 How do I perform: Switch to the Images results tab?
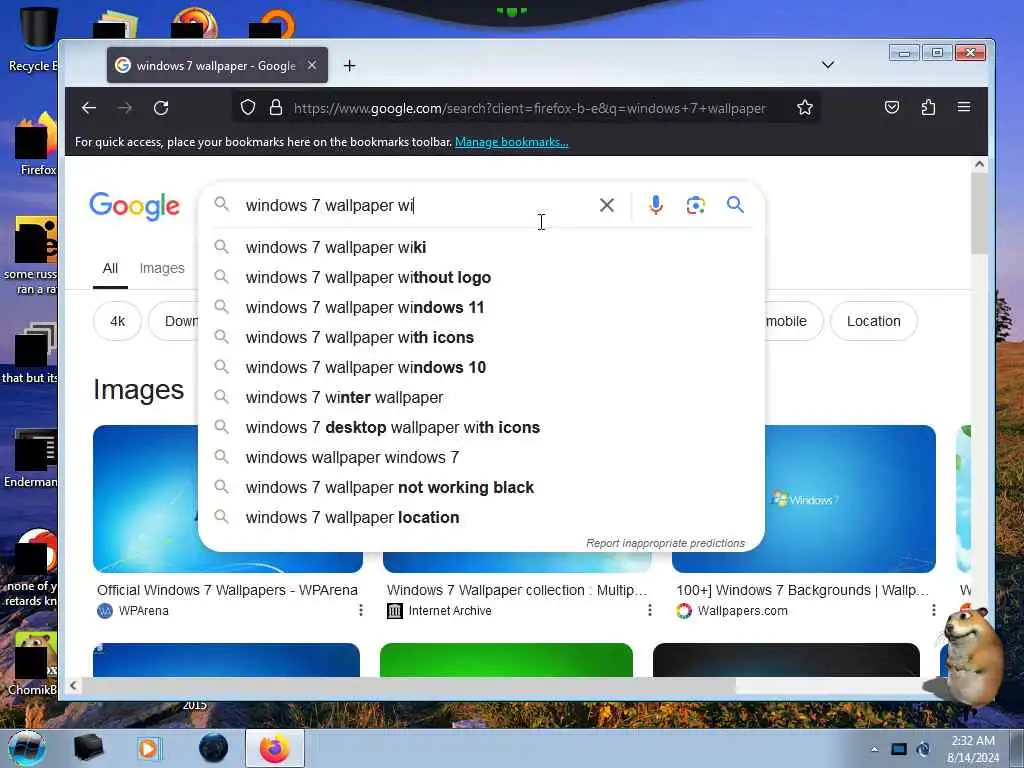162,268
